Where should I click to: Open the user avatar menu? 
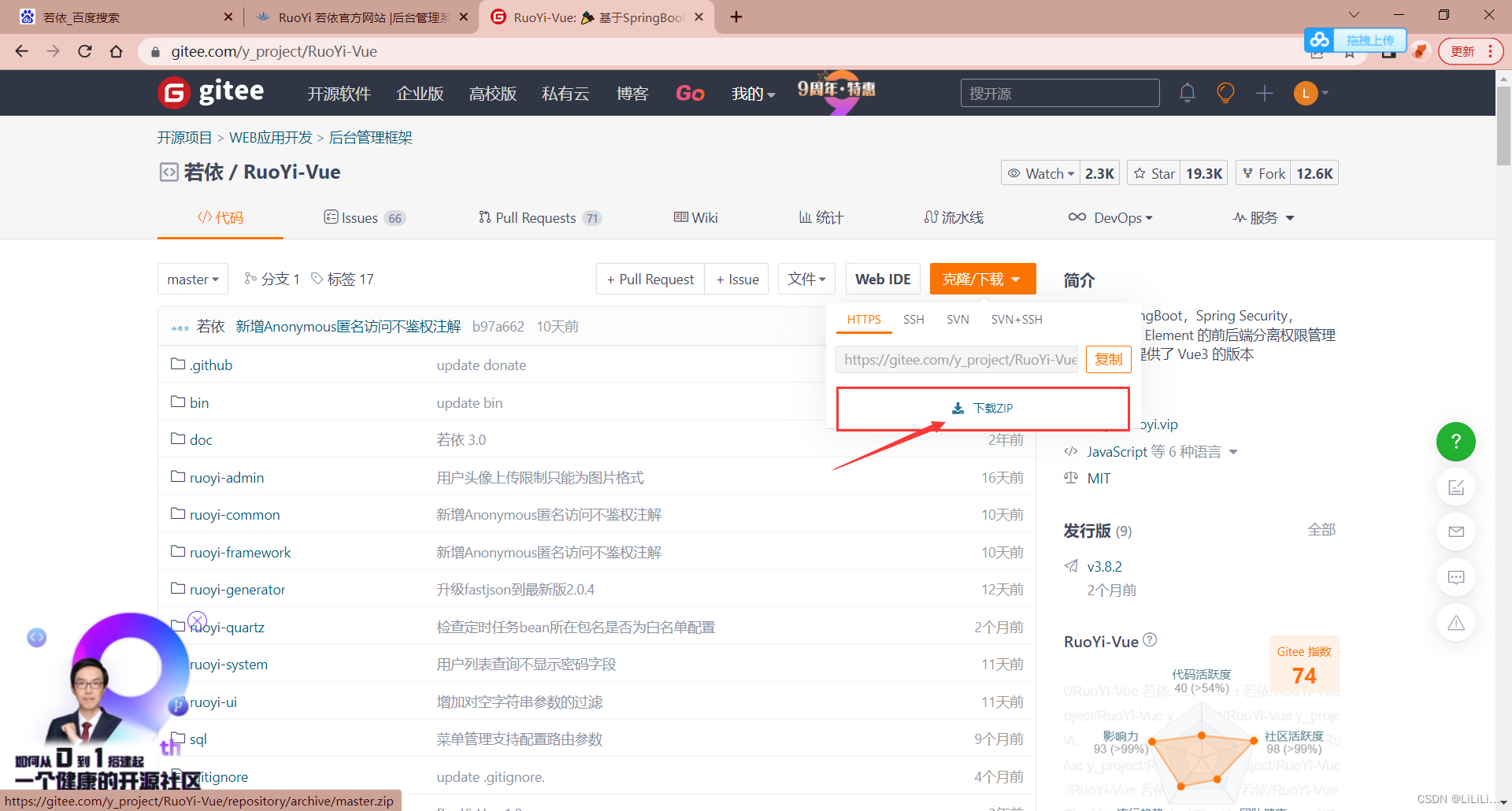[1311, 93]
